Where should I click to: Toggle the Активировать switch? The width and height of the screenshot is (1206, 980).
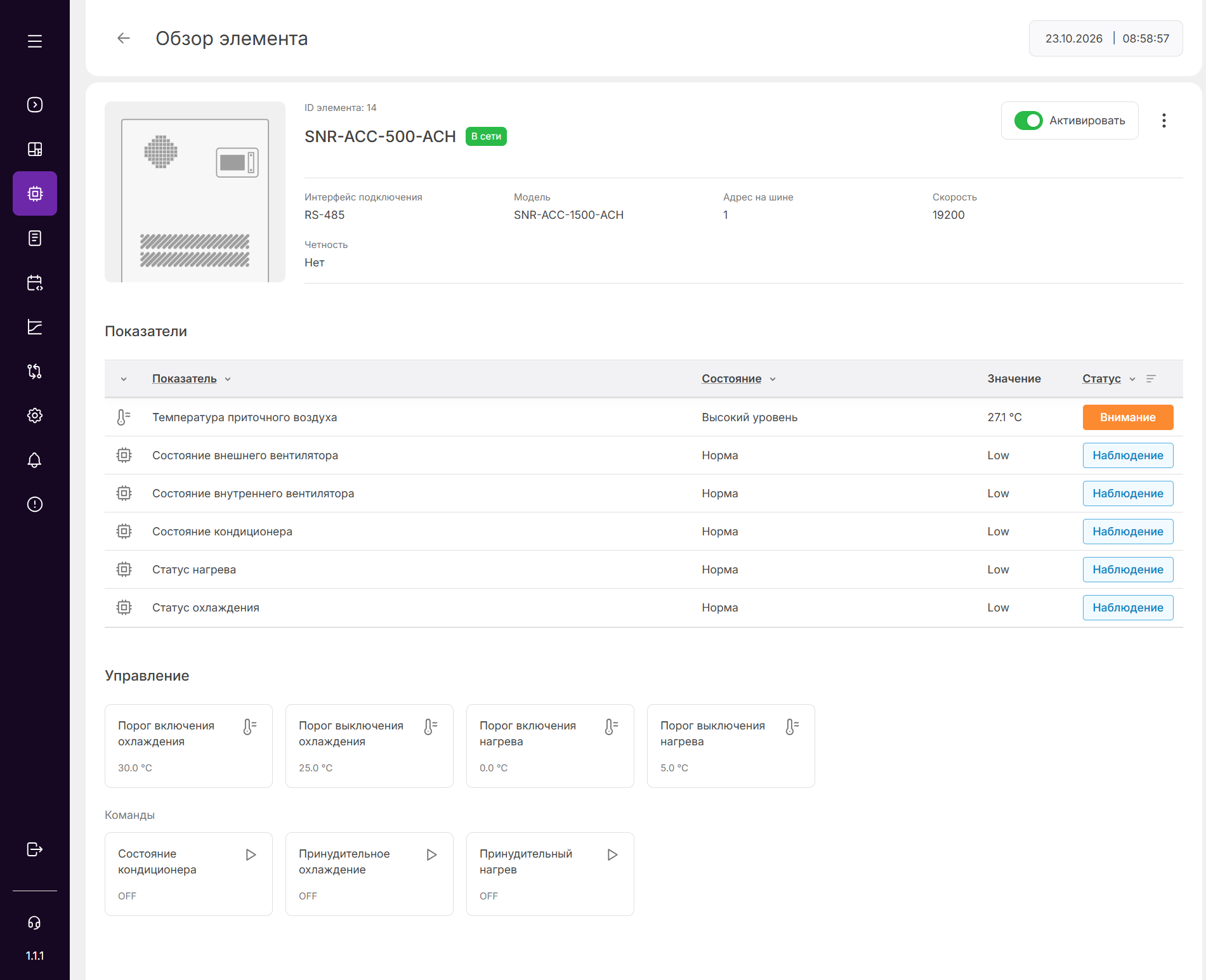1028,121
